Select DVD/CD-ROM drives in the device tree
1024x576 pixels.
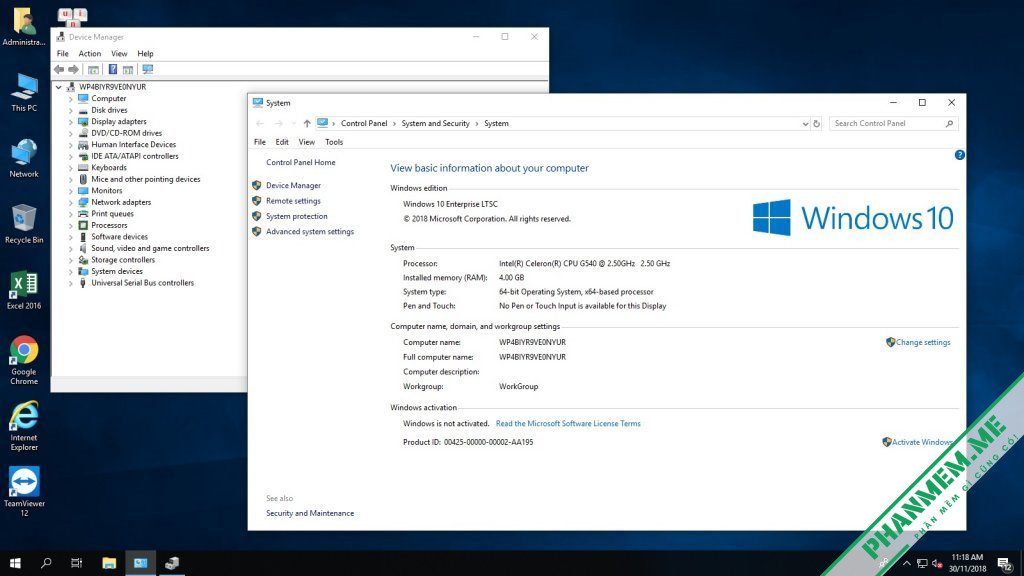coord(127,133)
